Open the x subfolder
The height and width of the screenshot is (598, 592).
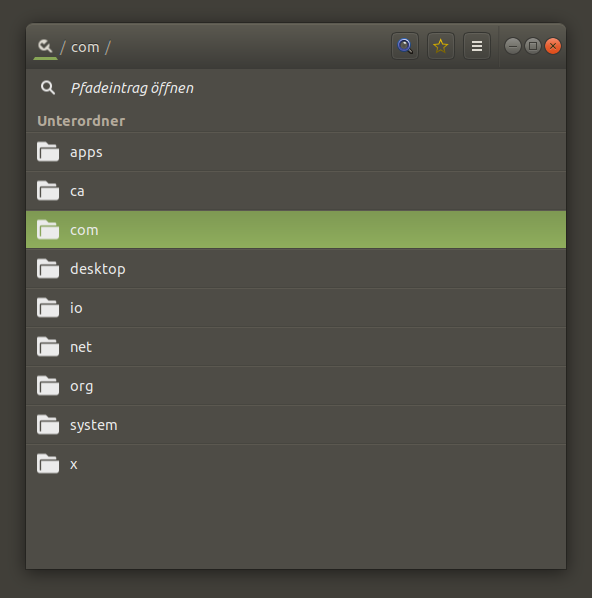point(296,464)
